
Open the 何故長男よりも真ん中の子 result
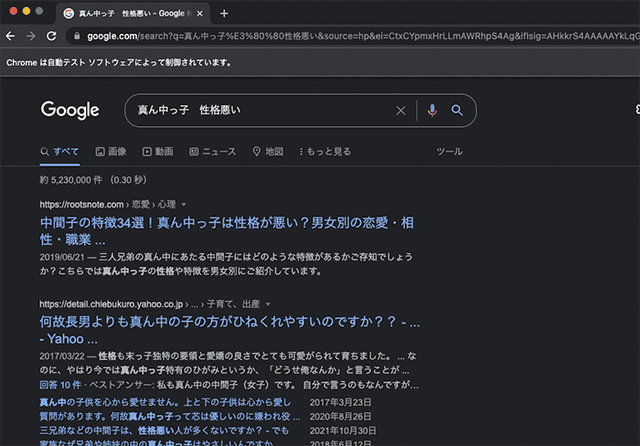tap(230, 330)
